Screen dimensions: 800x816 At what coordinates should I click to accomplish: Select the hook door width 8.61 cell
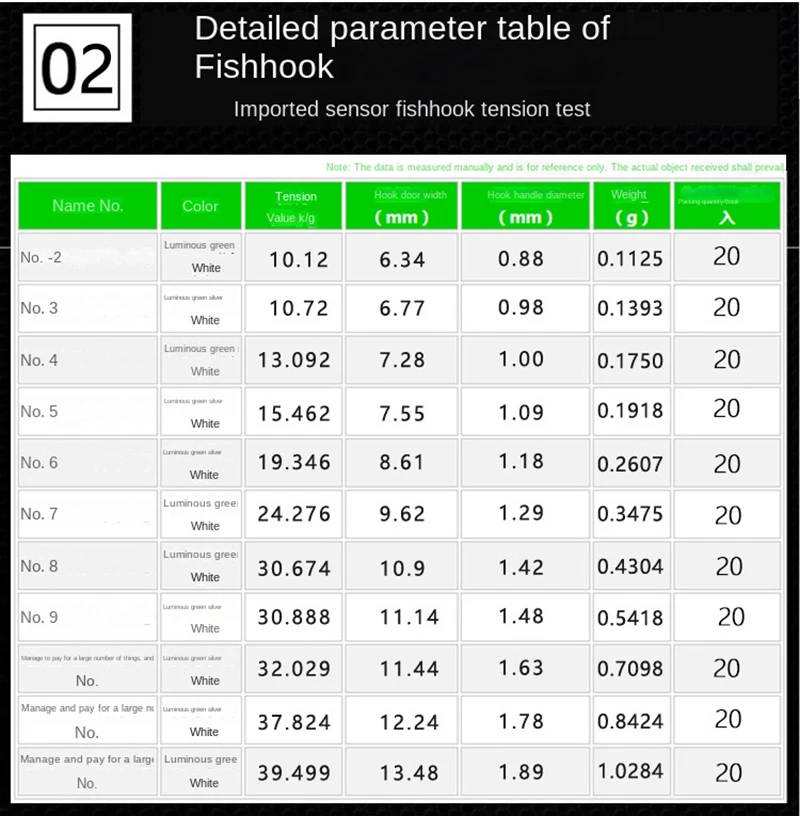point(402,463)
